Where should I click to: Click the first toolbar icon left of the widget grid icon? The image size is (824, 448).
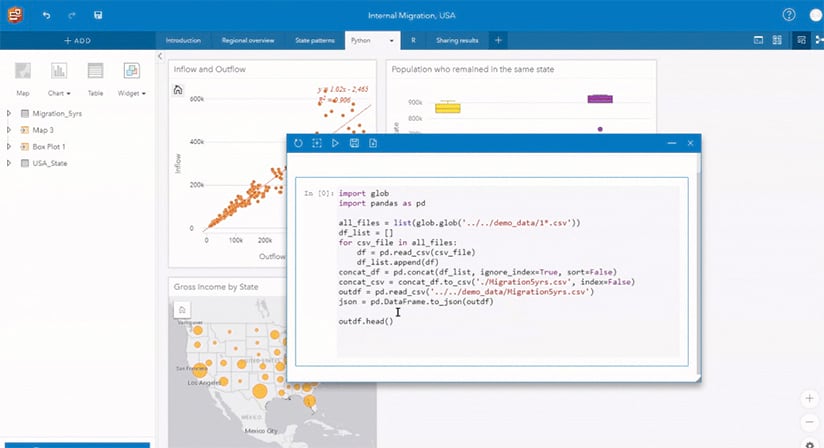pyautogui.click(x=758, y=40)
